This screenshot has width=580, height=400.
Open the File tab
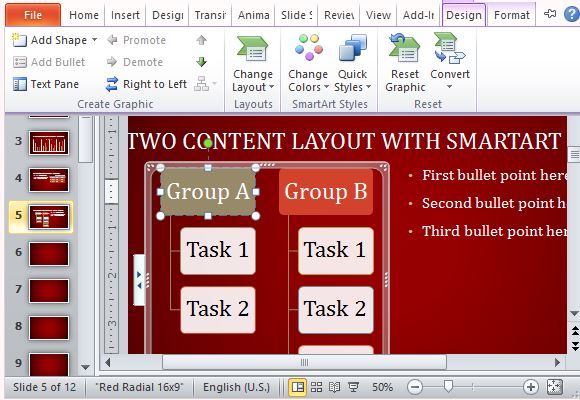tap(33, 15)
